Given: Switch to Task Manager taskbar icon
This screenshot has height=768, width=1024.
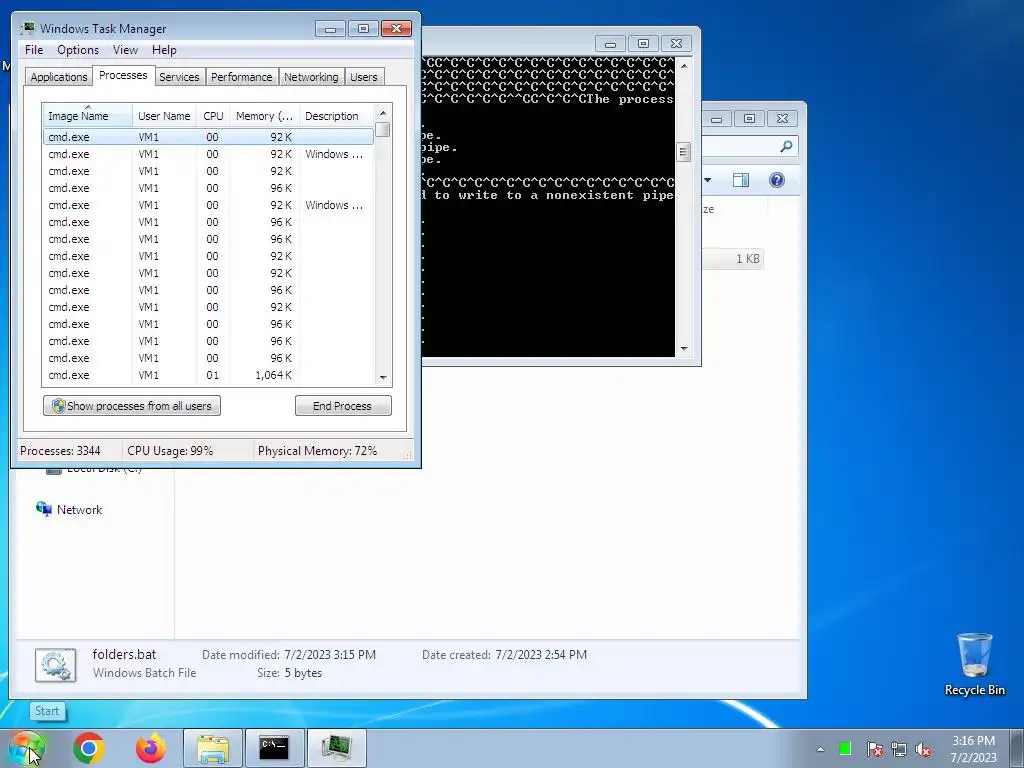Looking at the screenshot, I should click(x=336, y=748).
